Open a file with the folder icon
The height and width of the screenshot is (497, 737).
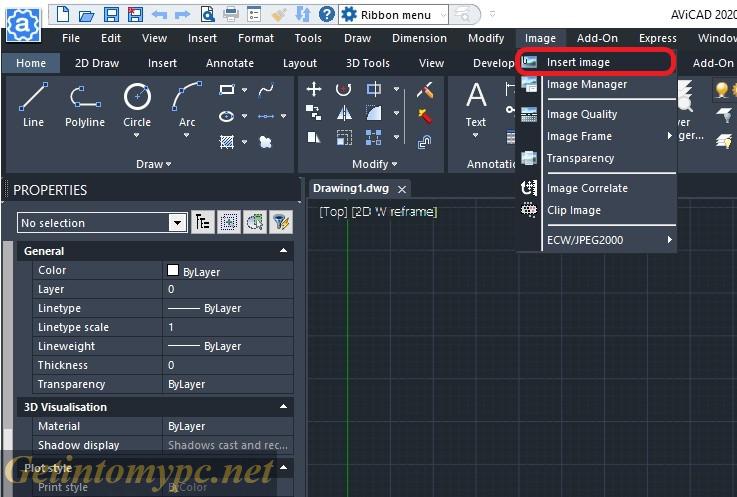coord(86,16)
